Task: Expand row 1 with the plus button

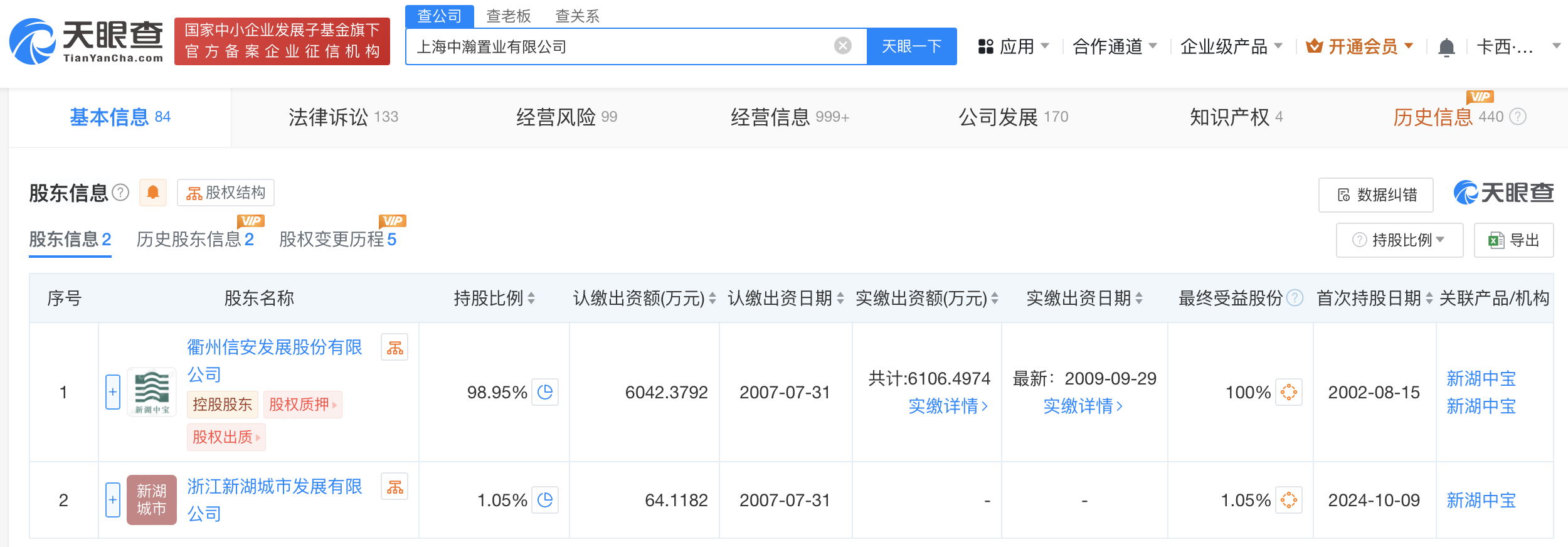Action: click(x=113, y=392)
